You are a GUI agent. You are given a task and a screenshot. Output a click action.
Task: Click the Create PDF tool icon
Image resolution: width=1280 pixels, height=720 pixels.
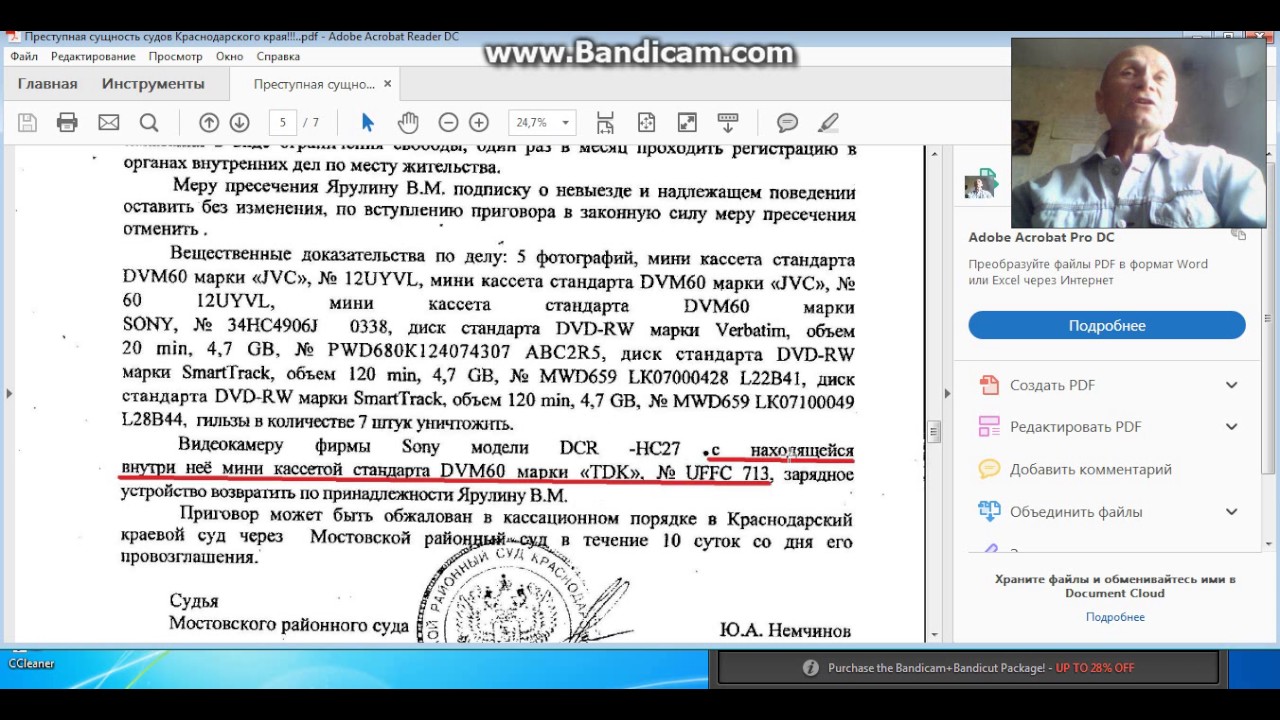988,385
